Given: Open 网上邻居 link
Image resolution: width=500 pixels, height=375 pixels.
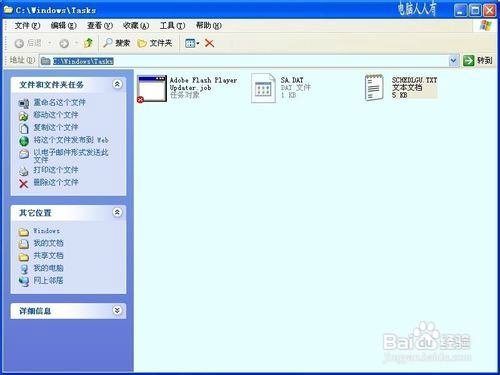Looking at the screenshot, I should click(48, 281).
